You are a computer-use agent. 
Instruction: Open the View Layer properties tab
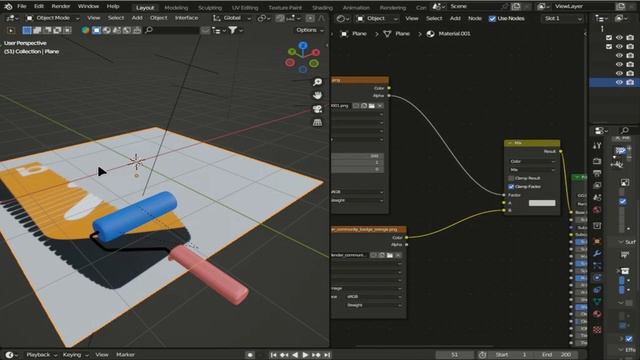pyautogui.click(x=597, y=185)
